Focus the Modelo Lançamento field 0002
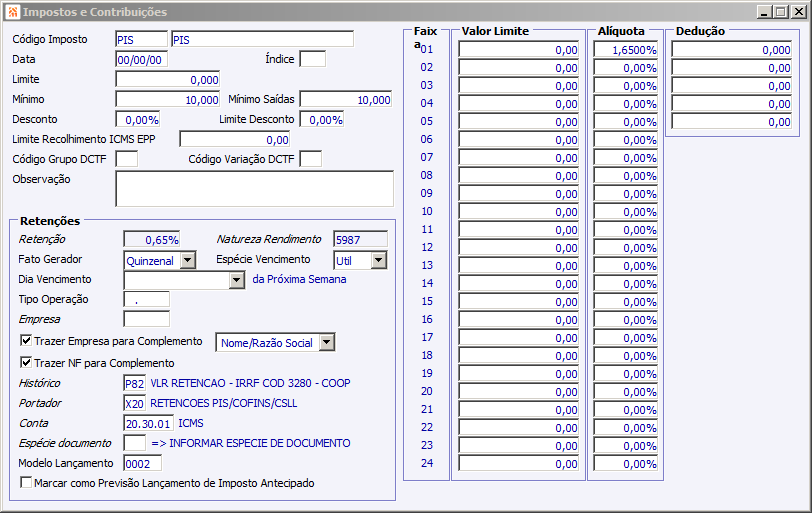This screenshot has height=513, width=812. click(x=142, y=463)
